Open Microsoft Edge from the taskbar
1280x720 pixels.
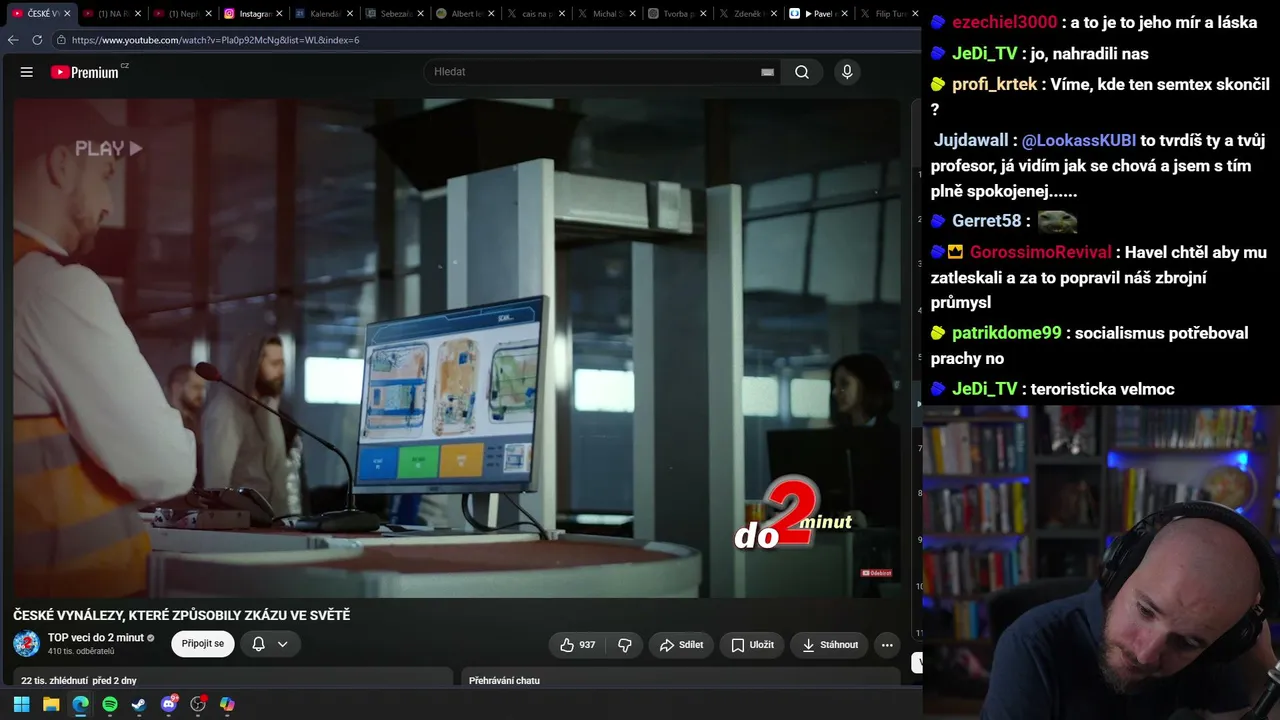coord(80,704)
